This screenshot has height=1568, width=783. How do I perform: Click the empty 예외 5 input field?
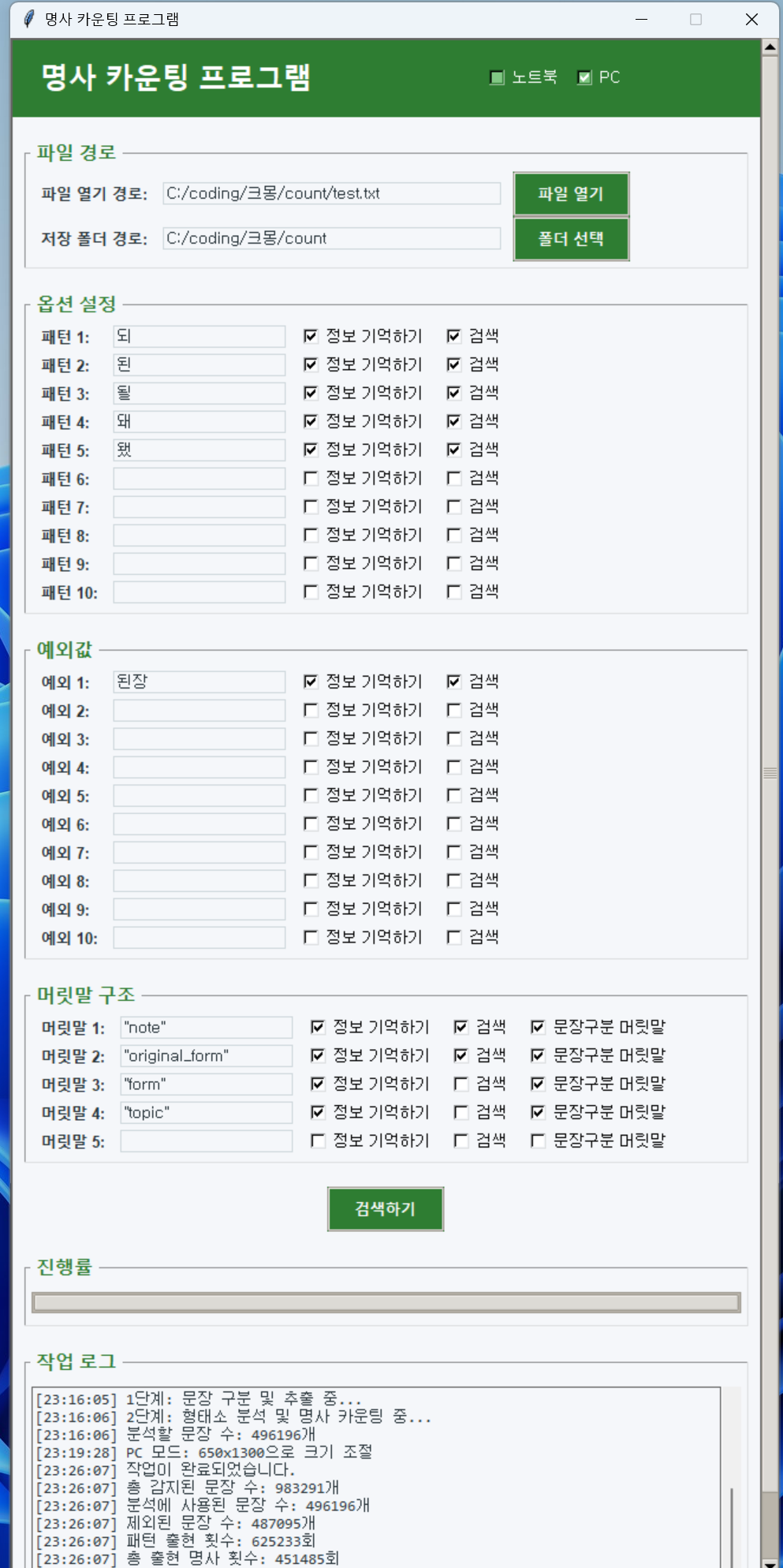coord(199,795)
